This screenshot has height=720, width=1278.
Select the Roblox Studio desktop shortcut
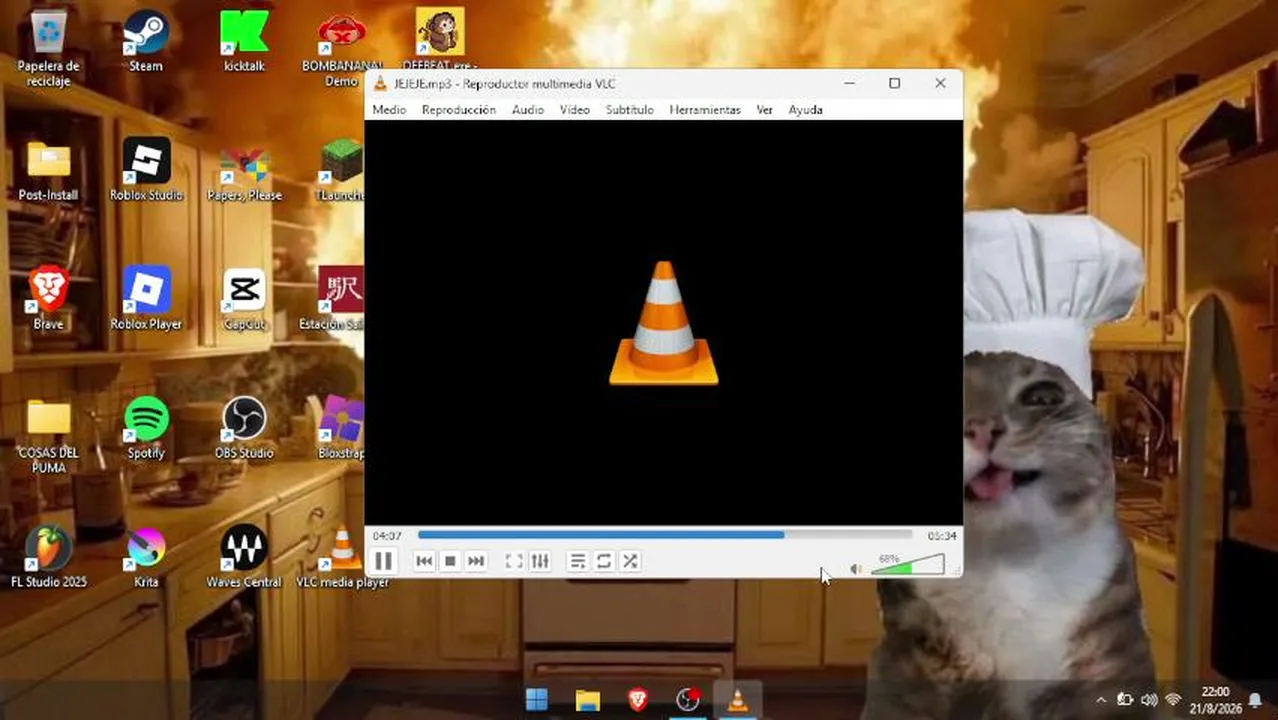(146, 171)
